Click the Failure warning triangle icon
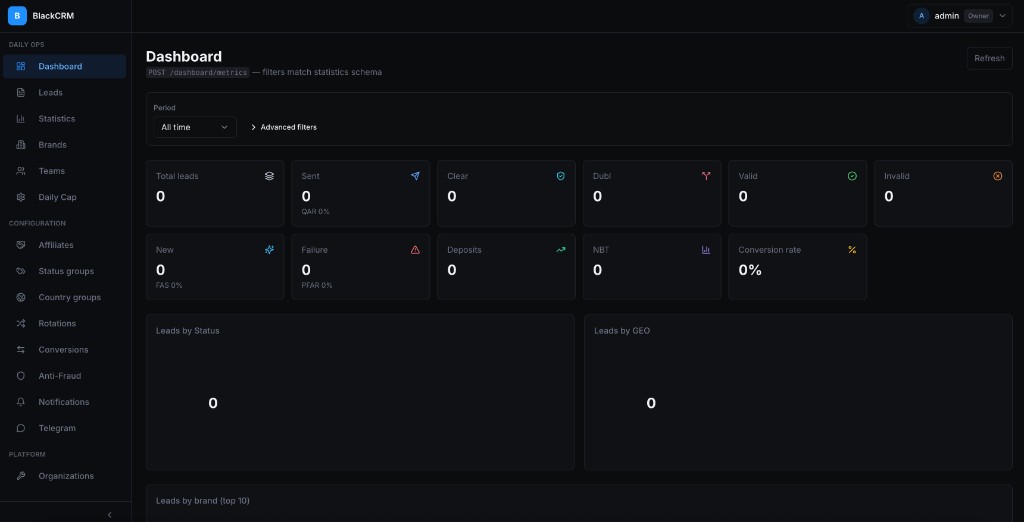Image resolution: width=1024 pixels, height=522 pixels. point(415,250)
